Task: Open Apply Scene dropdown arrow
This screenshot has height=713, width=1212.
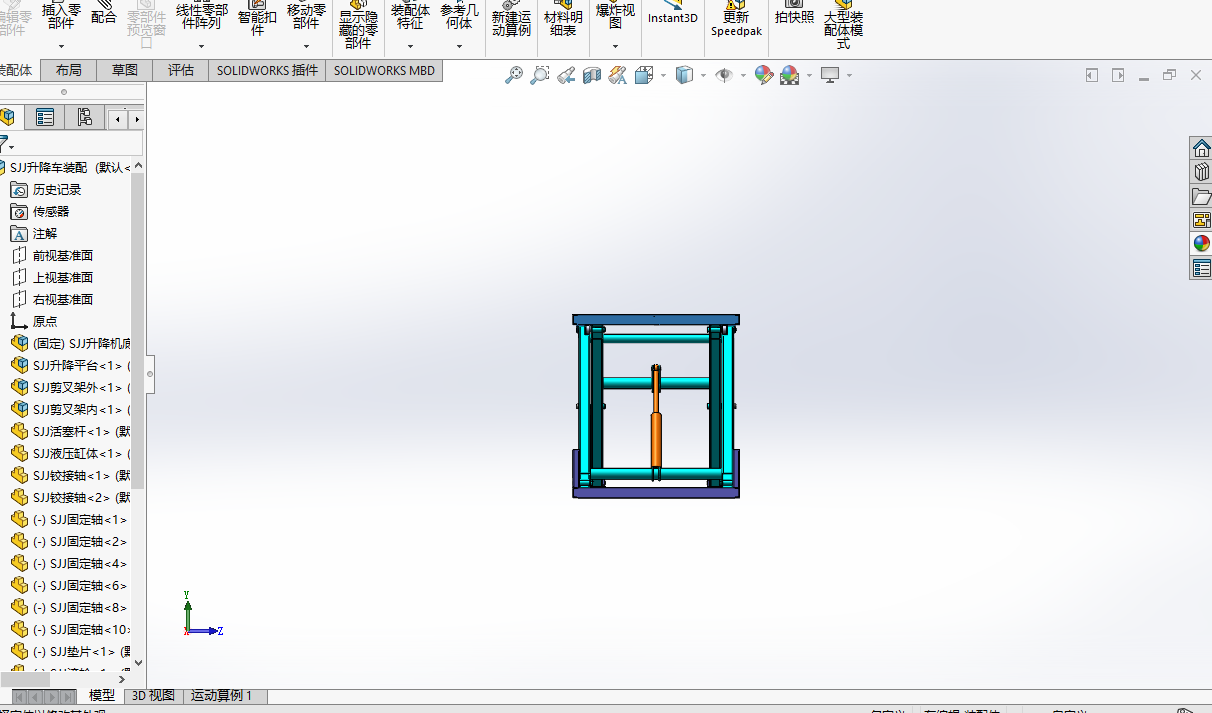Action: pyautogui.click(x=808, y=76)
